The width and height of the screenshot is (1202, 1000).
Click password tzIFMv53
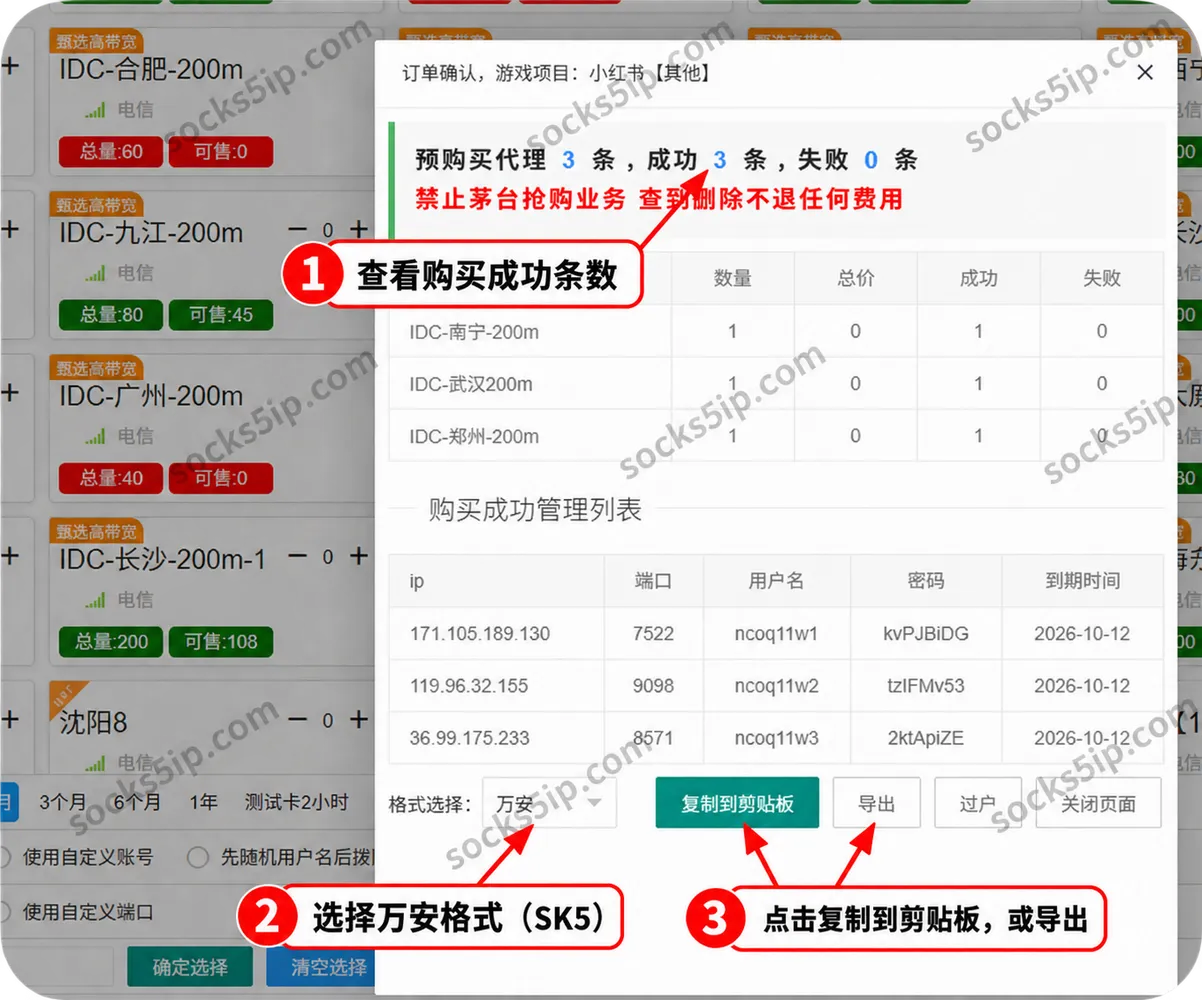[926, 686]
